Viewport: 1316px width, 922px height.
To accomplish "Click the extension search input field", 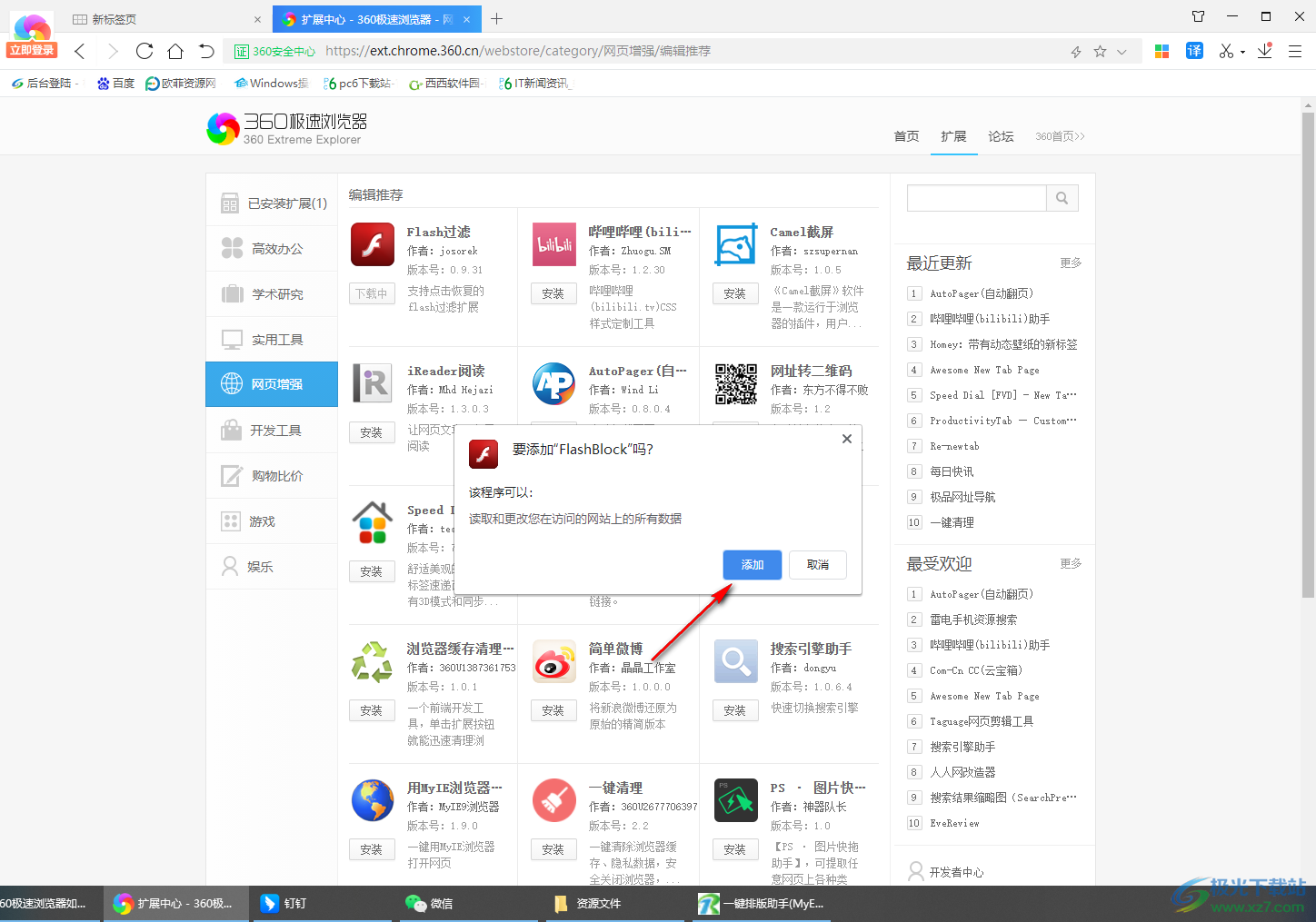I will pyautogui.click(x=976, y=198).
